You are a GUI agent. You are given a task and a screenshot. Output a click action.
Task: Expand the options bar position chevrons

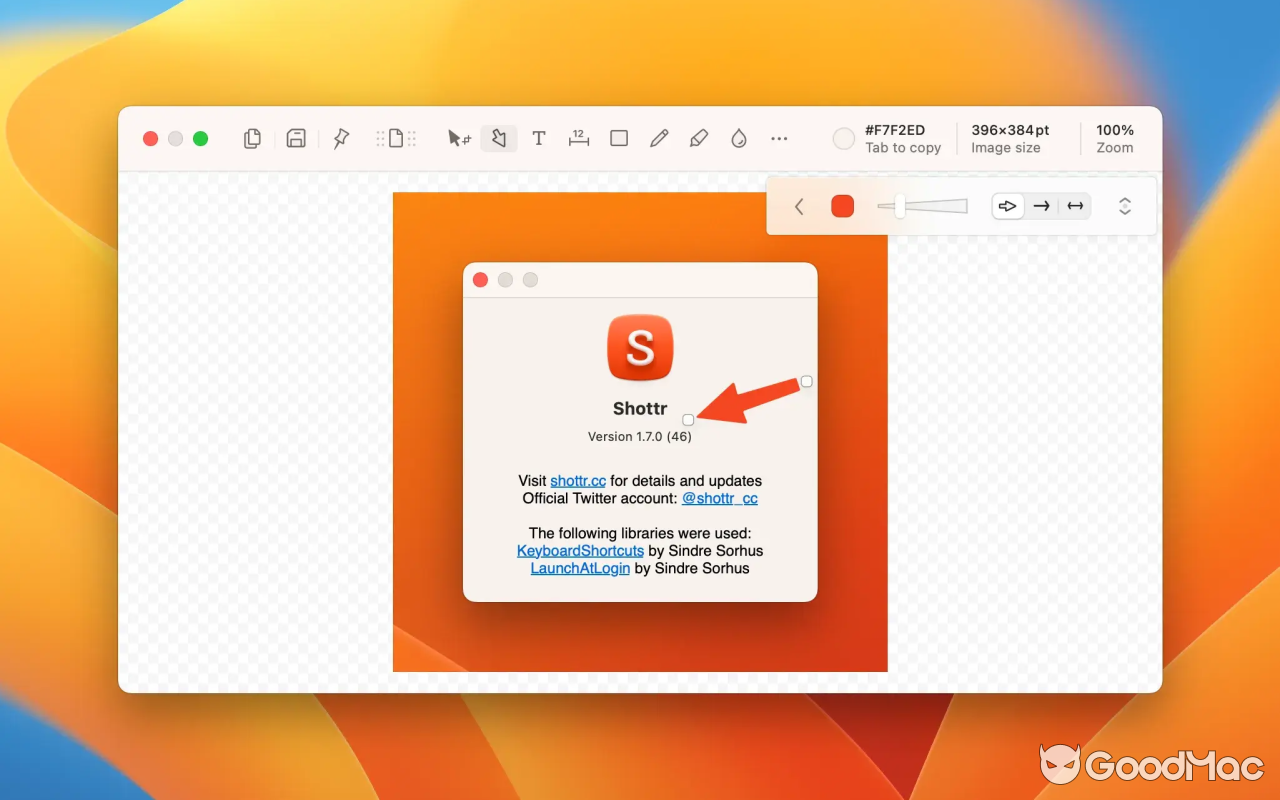pyautogui.click(x=1125, y=205)
